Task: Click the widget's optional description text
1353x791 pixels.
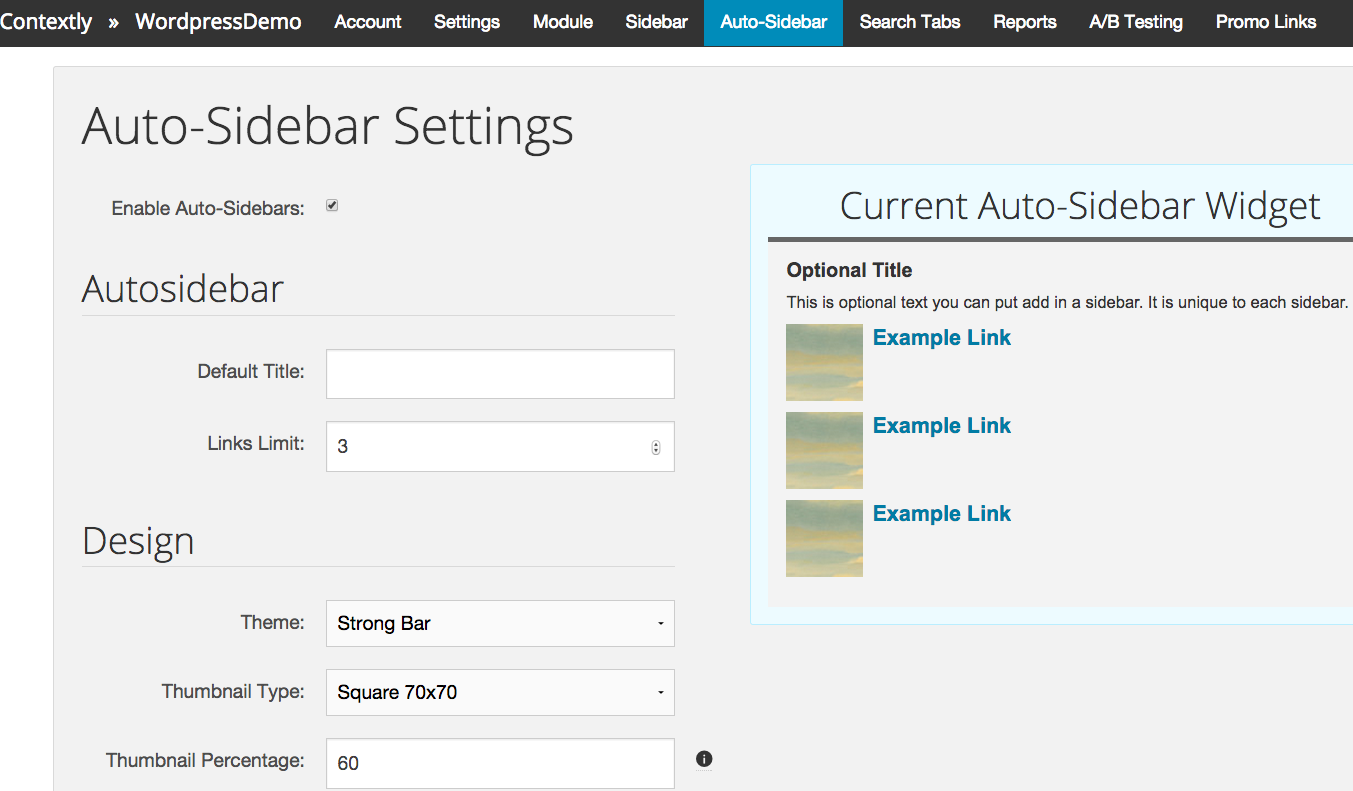Action: (1067, 302)
